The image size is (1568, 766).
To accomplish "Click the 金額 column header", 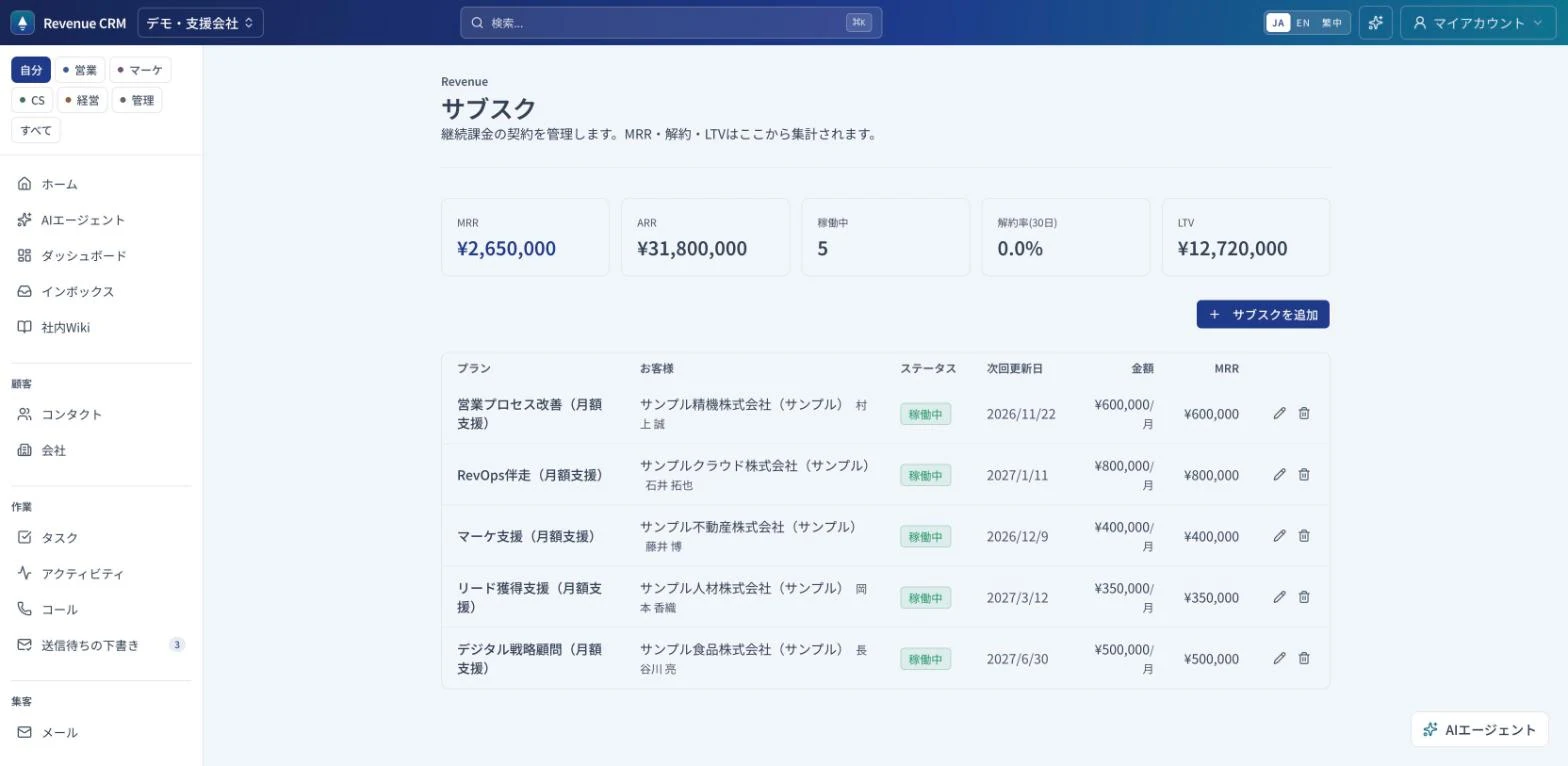I will pyautogui.click(x=1142, y=368).
